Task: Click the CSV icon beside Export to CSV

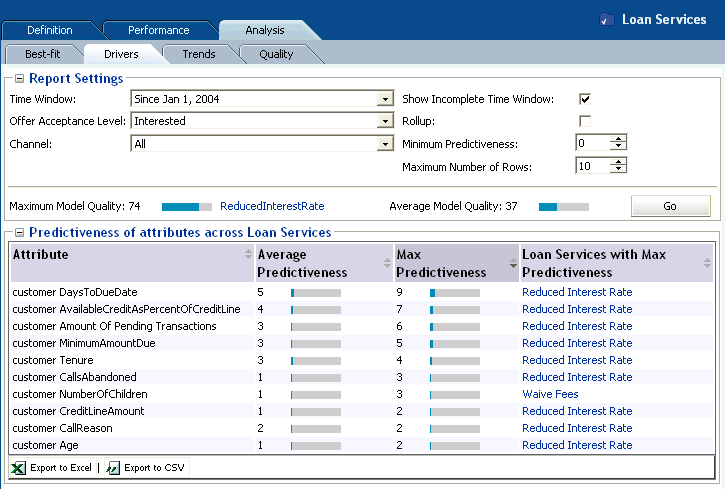Action: coord(113,468)
